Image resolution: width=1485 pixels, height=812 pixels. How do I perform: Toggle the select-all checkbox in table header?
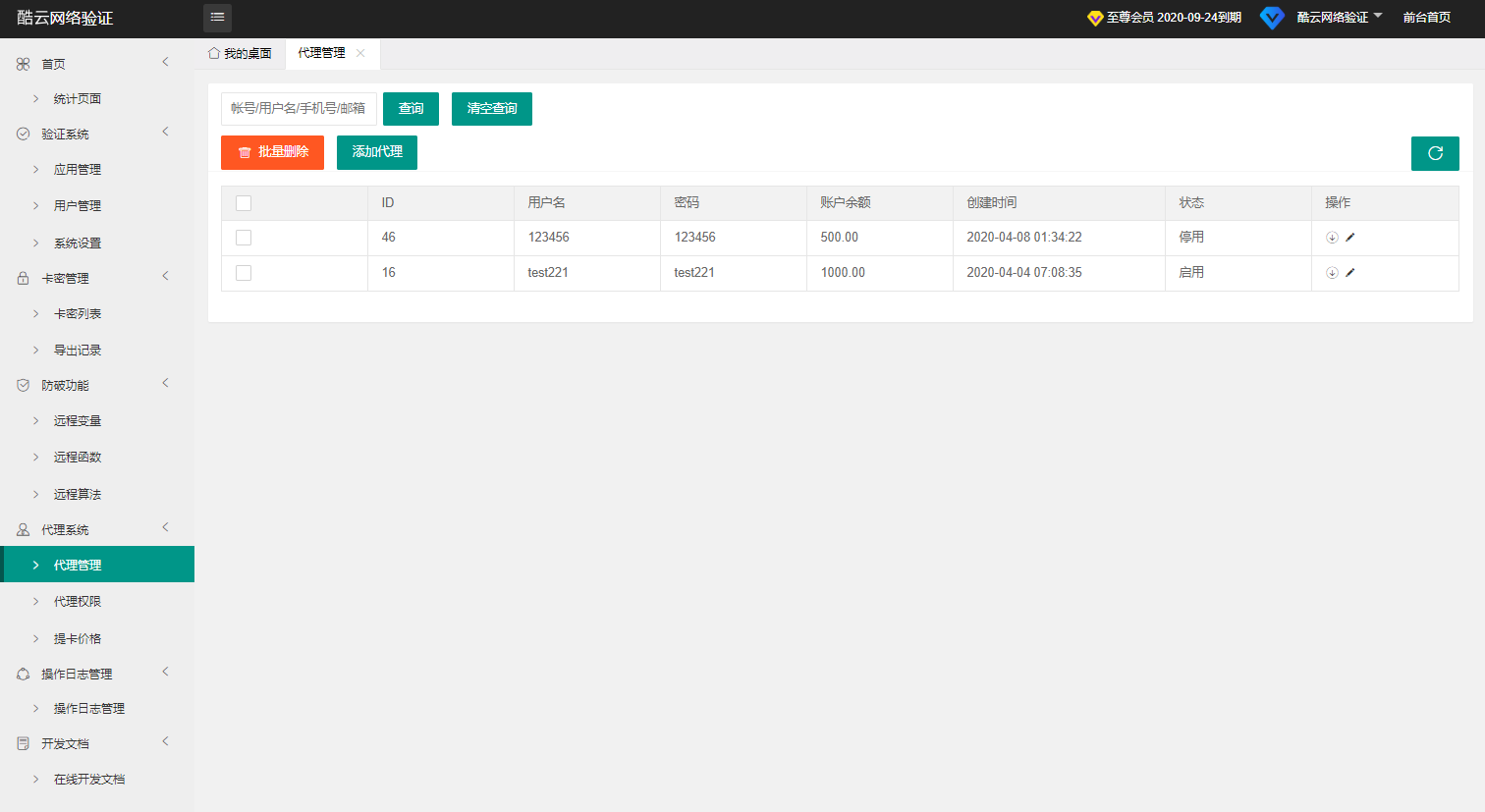244,203
